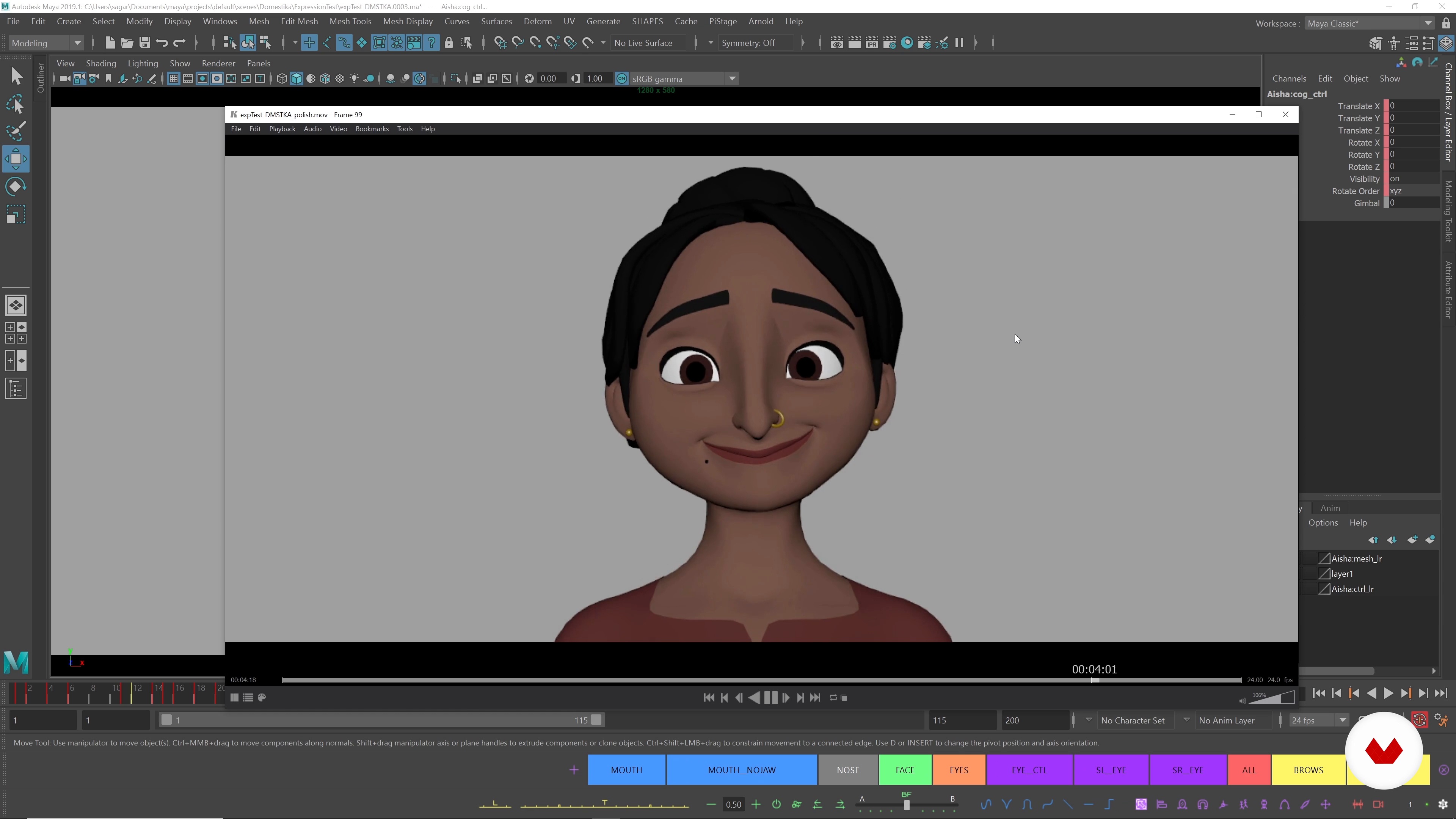
Task: Click the Open Scene folder icon
Action: click(x=127, y=42)
